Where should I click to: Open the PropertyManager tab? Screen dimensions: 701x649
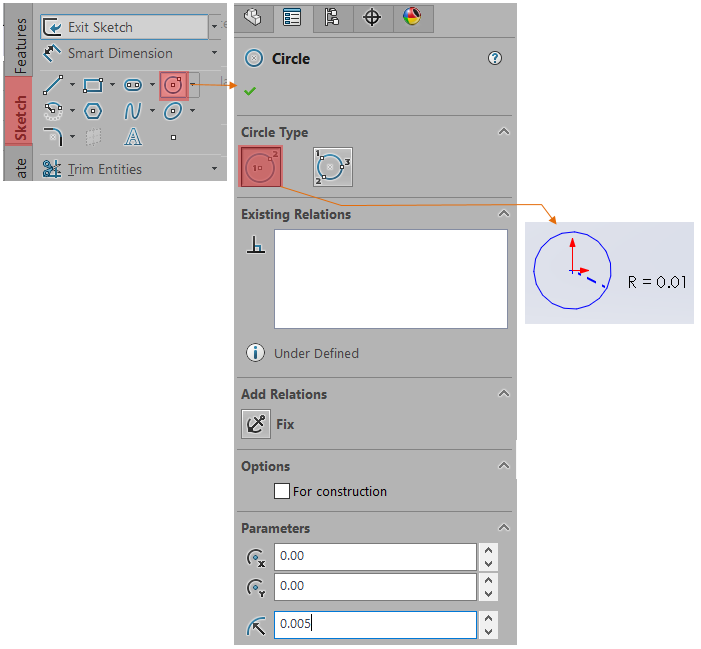pyautogui.click(x=292, y=18)
